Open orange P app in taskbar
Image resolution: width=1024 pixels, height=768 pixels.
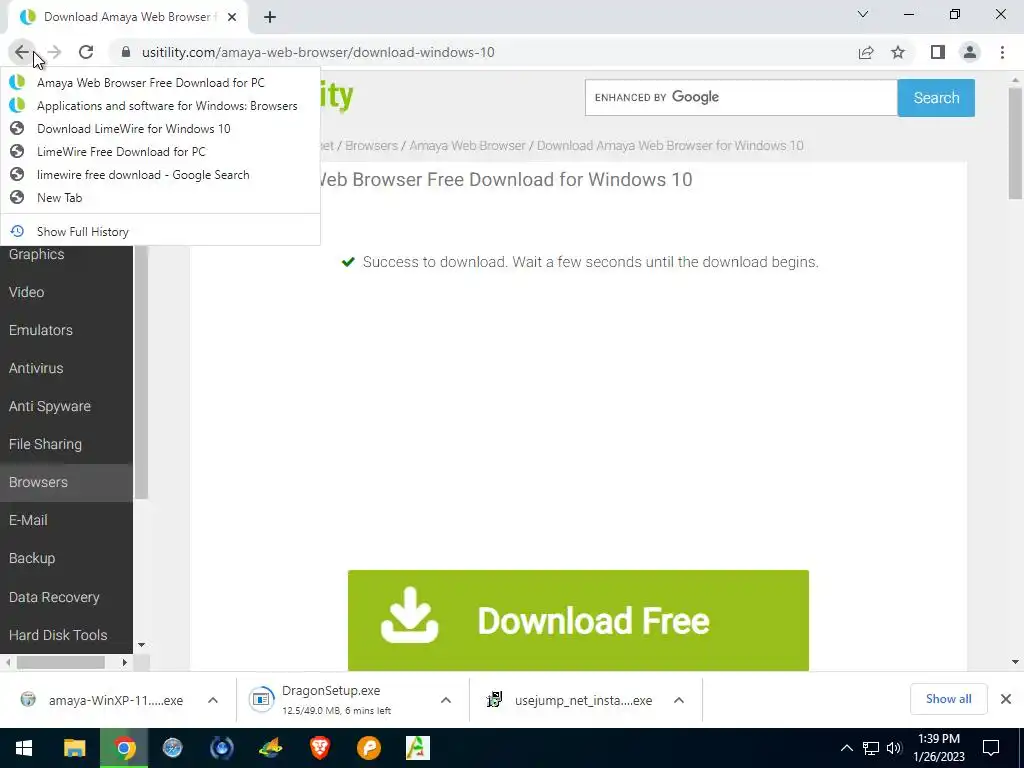click(x=369, y=748)
